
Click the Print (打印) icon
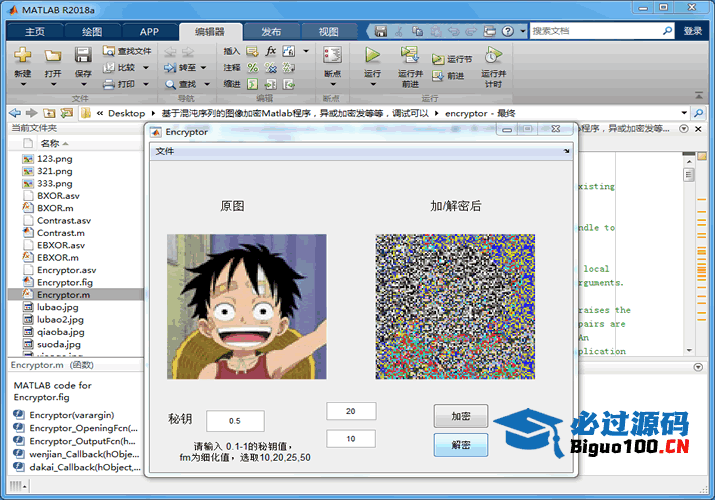click(109, 84)
